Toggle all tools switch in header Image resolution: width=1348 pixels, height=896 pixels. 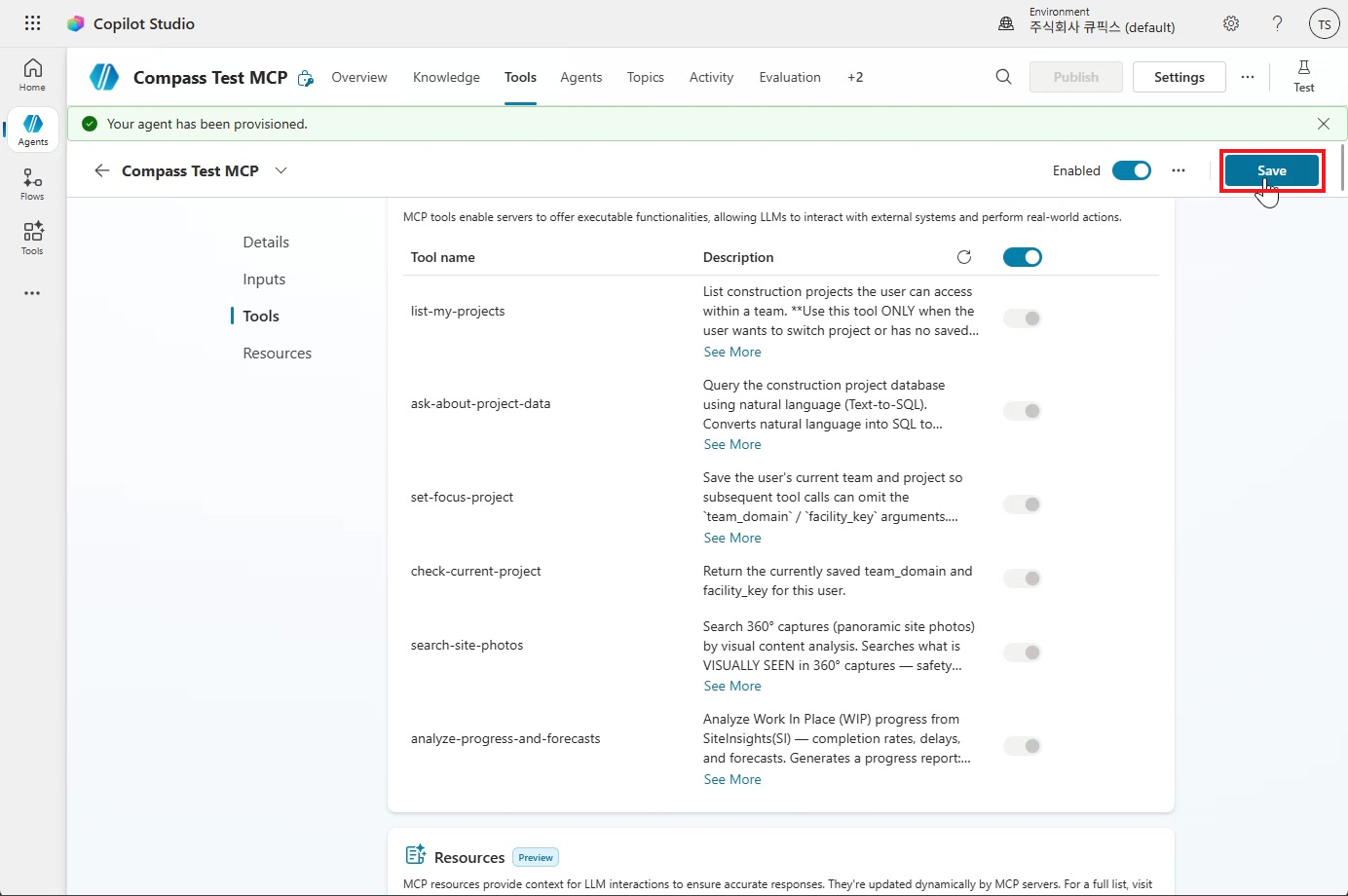[1023, 257]
